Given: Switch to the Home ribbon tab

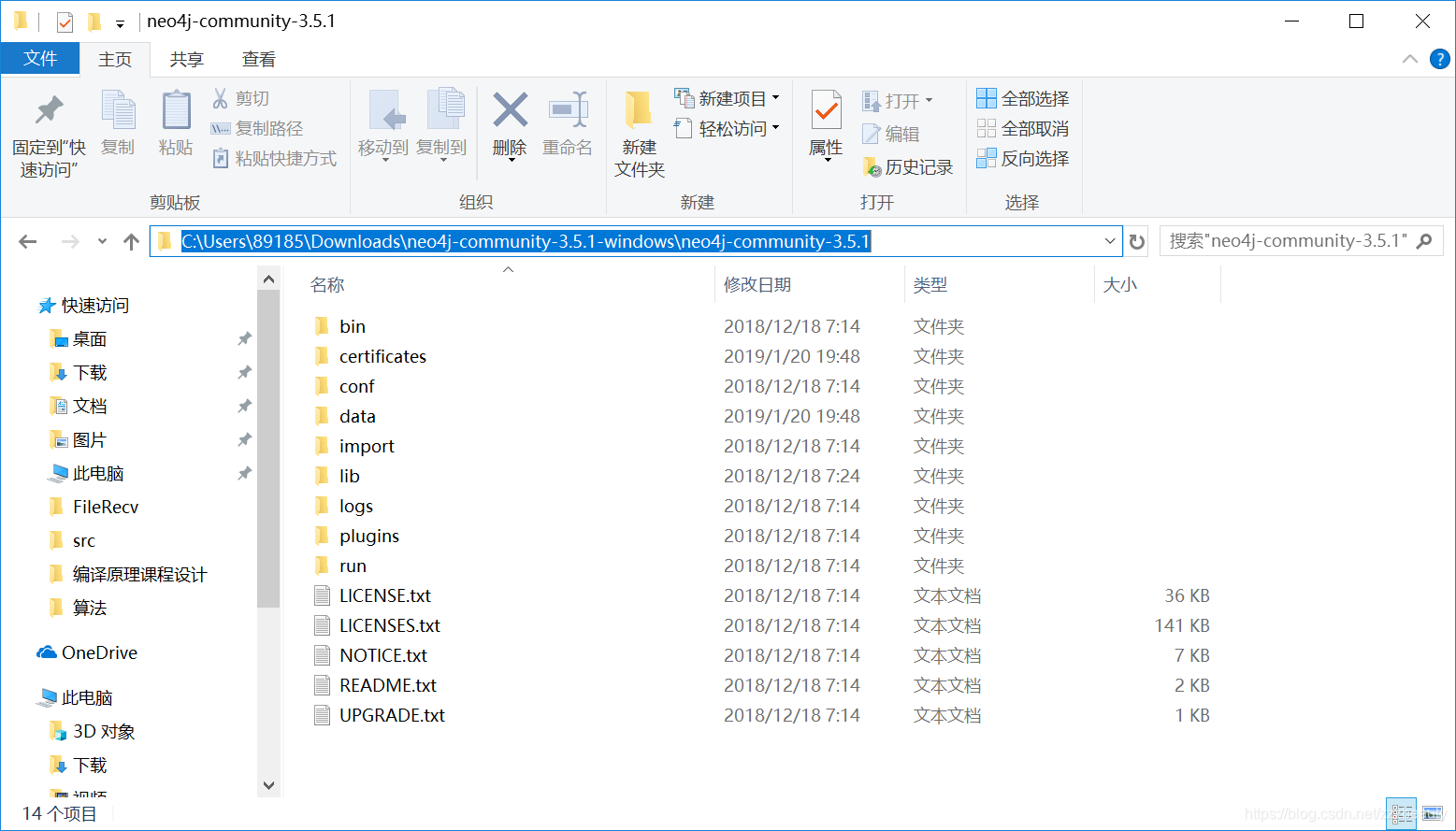Looking at the screenshot, I should [115, 59].
